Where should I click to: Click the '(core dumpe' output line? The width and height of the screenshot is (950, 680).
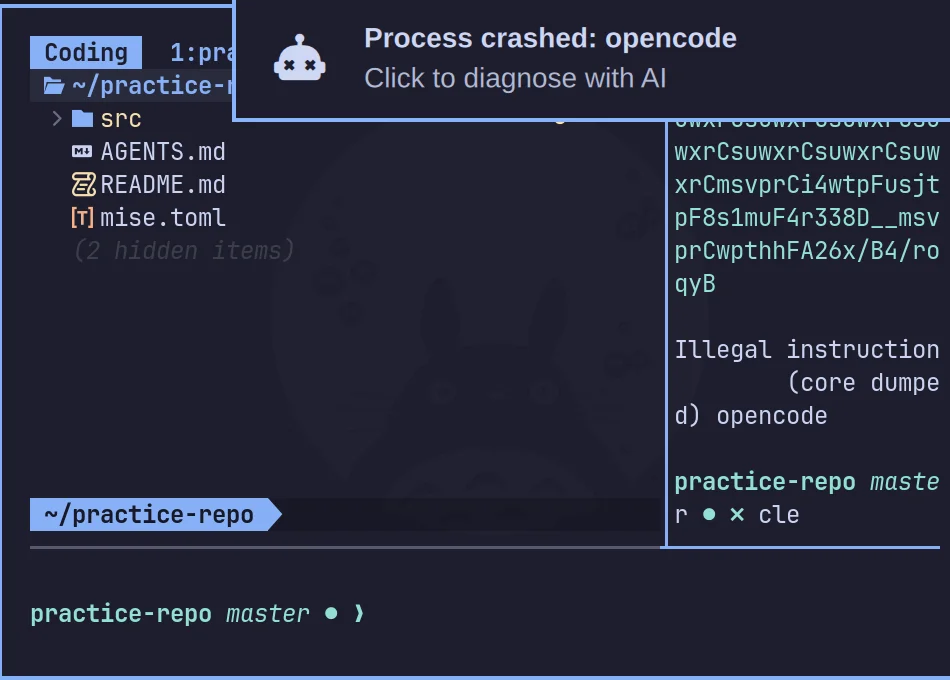(x=863, y=383)
